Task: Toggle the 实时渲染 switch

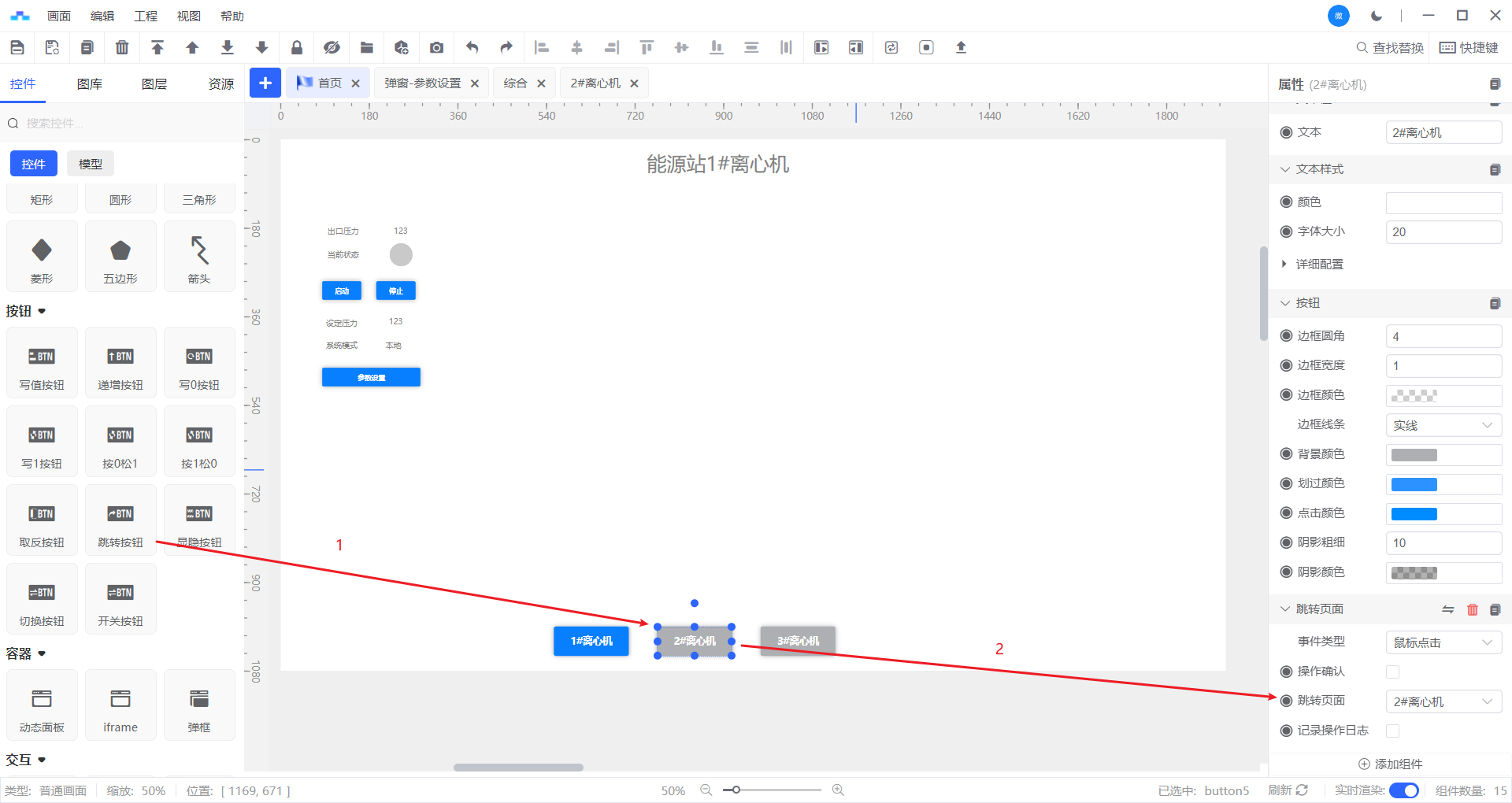Action: coord(1403,790)
